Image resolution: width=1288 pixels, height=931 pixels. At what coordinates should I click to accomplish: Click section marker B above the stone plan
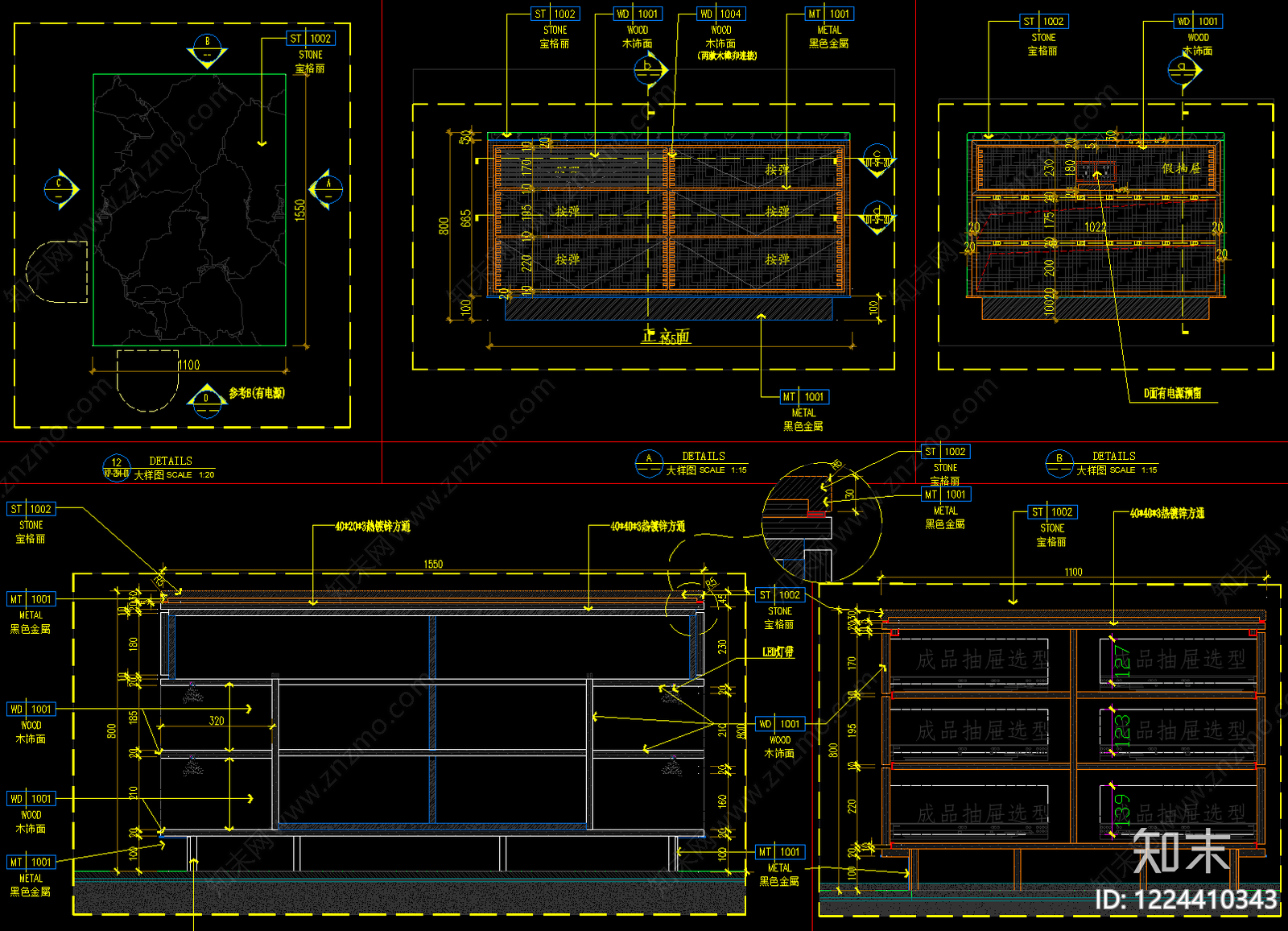(207, 51)
